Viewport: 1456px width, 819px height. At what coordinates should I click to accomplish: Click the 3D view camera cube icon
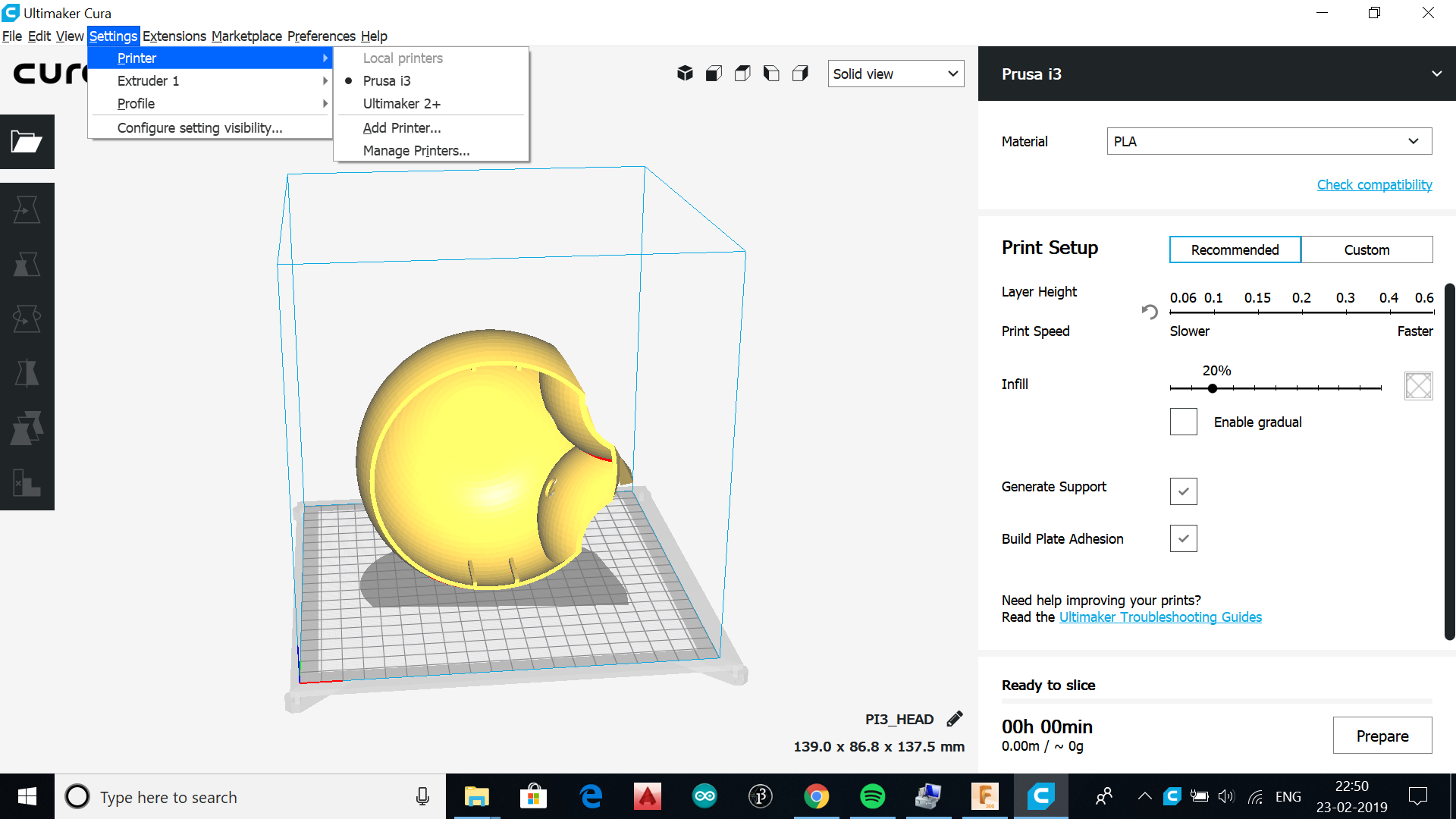click(685, 74)
